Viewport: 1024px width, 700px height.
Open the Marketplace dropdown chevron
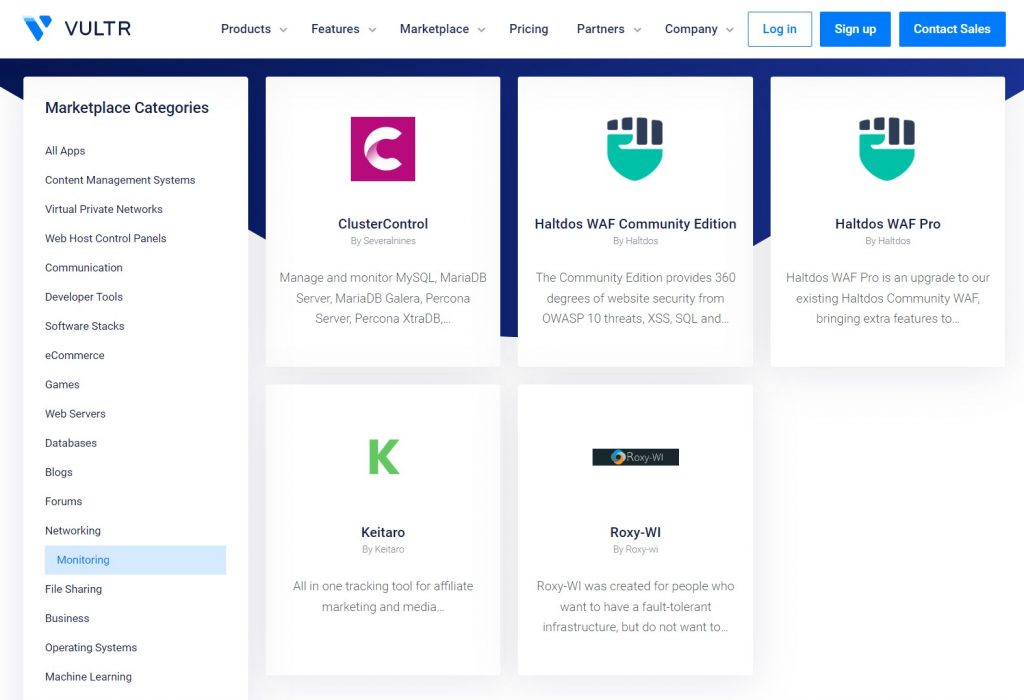(481, 29)
